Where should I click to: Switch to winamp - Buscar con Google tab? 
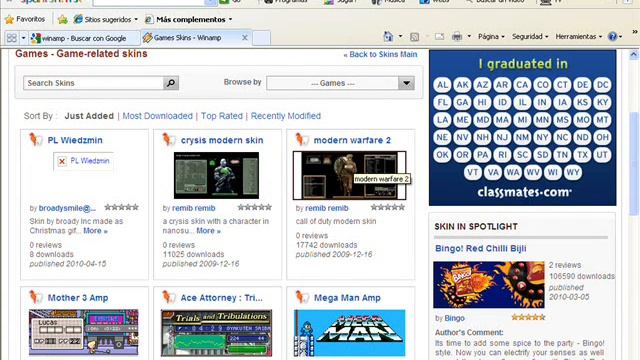coord(84,38)
